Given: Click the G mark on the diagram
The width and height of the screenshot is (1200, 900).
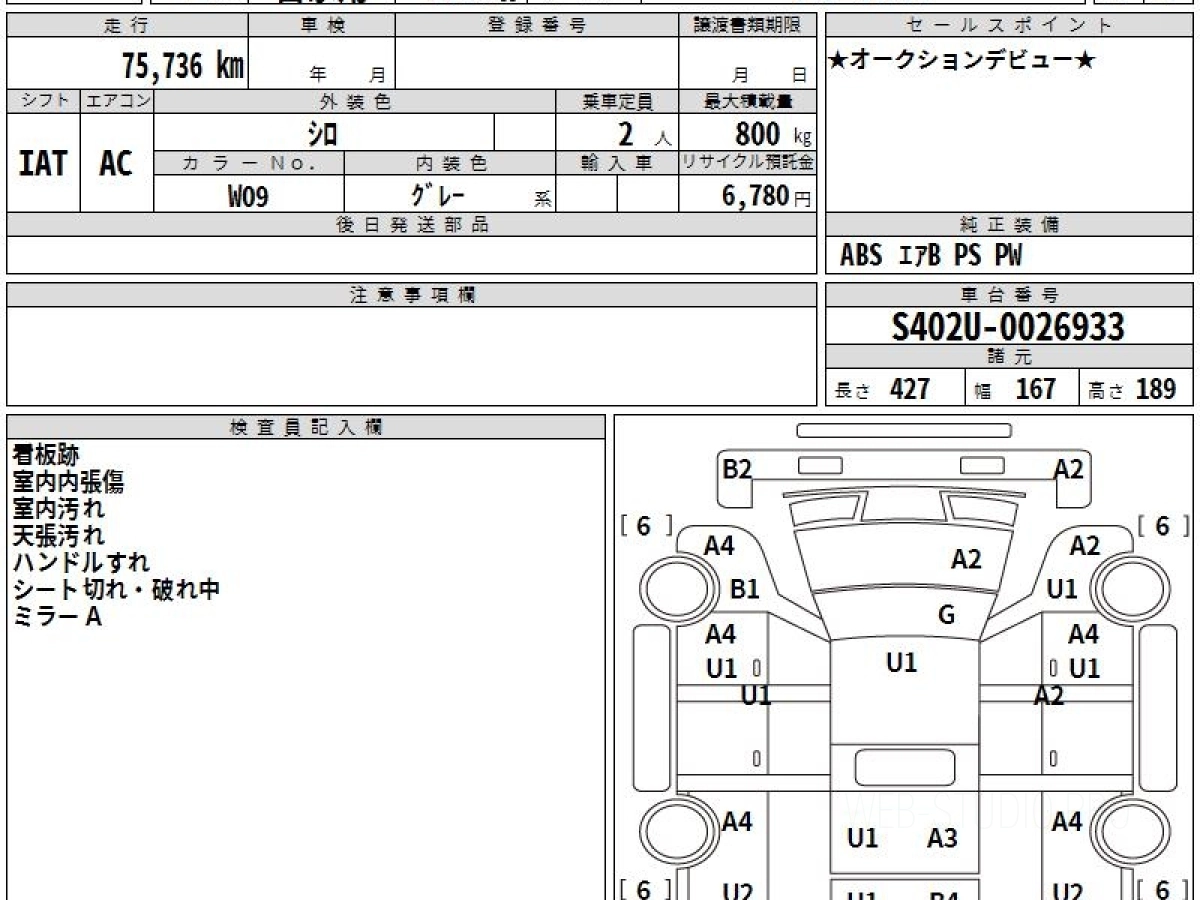Looking at the screenshot, I should point(946,615).
